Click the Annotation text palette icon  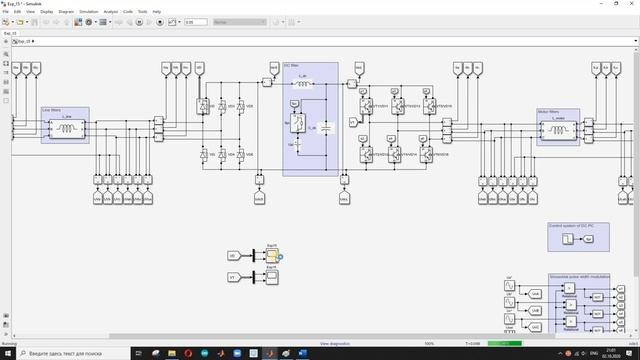(6, 82)
